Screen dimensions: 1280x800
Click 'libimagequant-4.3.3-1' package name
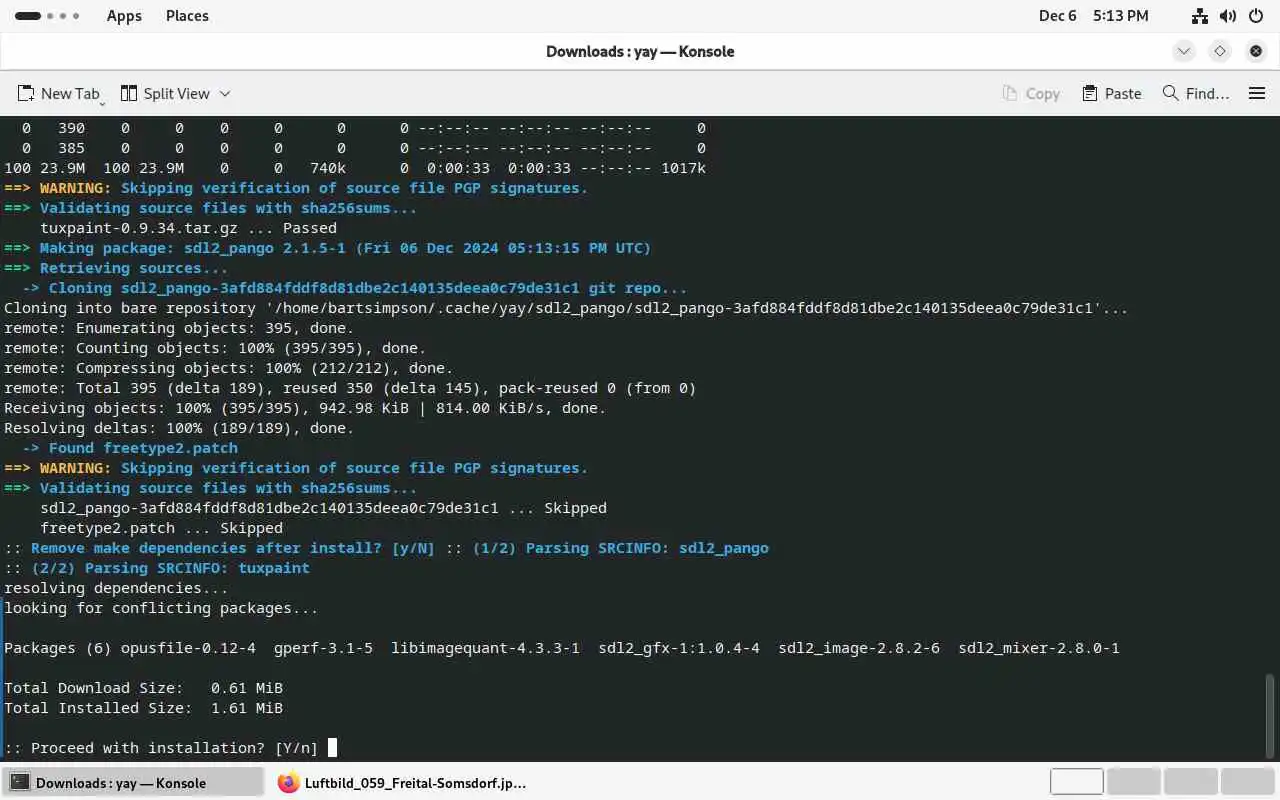485,648
